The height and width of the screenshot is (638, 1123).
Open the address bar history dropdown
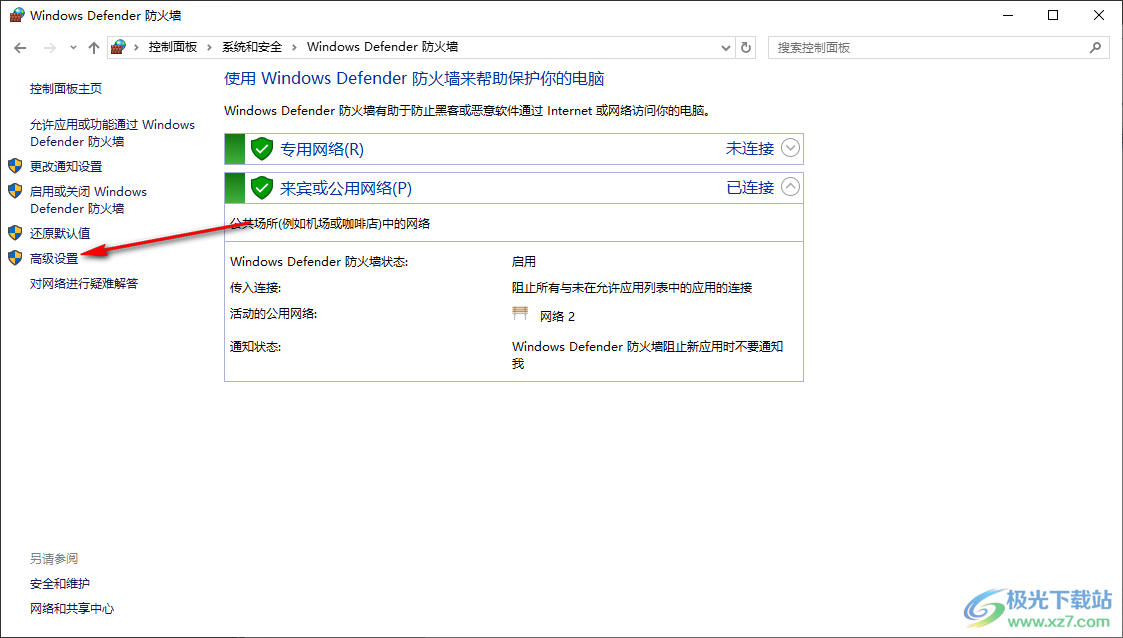click(x=726, y=48)
